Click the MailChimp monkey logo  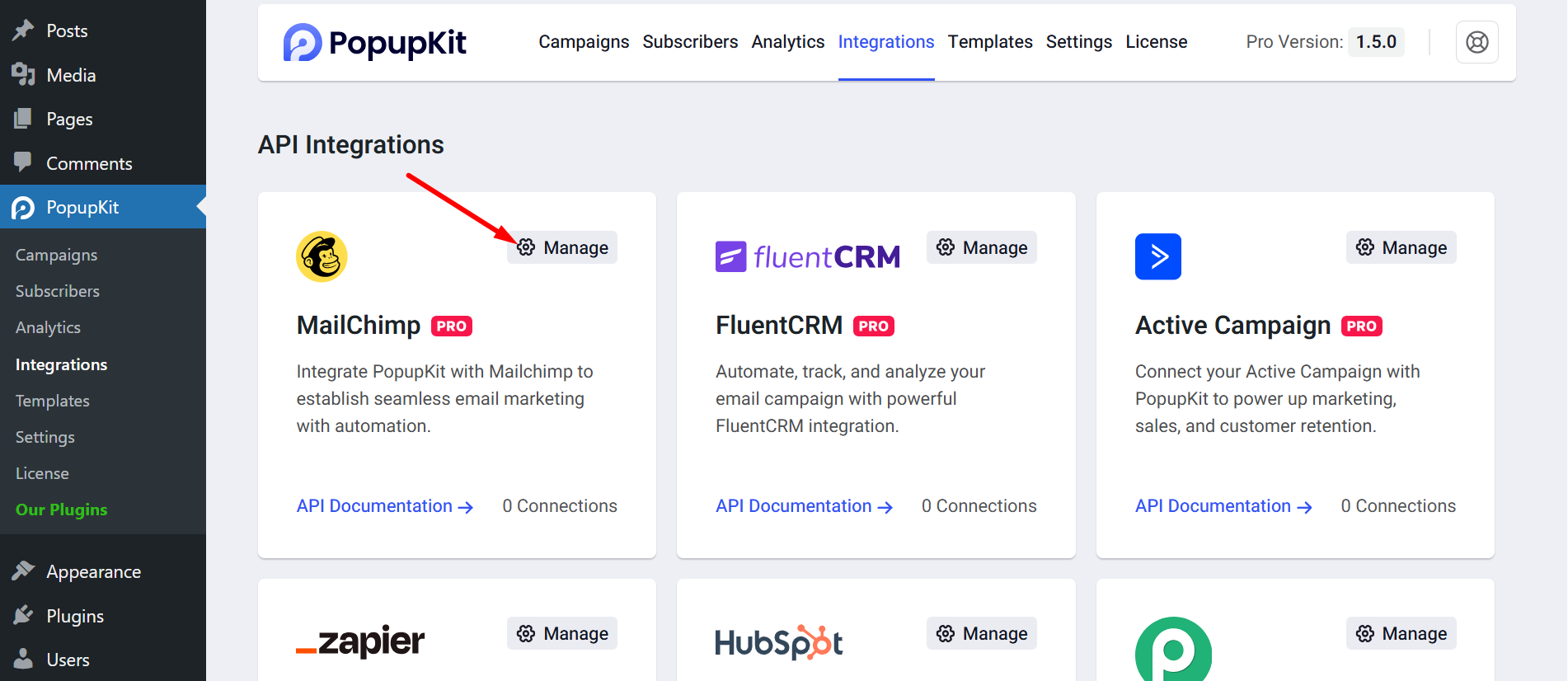tap(322, 256)
